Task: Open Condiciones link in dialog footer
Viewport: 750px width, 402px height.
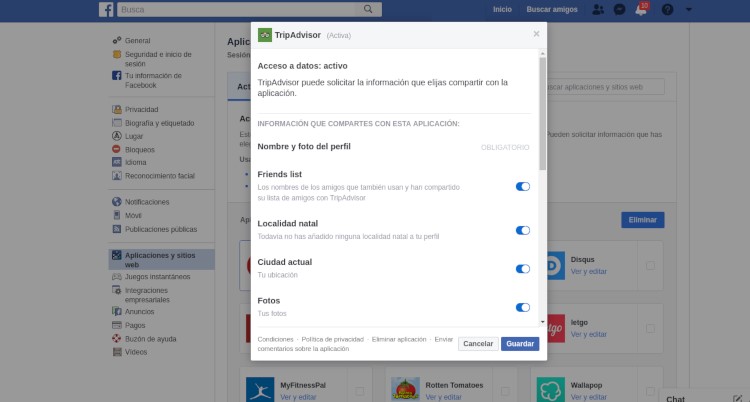Action: (276, 339)
